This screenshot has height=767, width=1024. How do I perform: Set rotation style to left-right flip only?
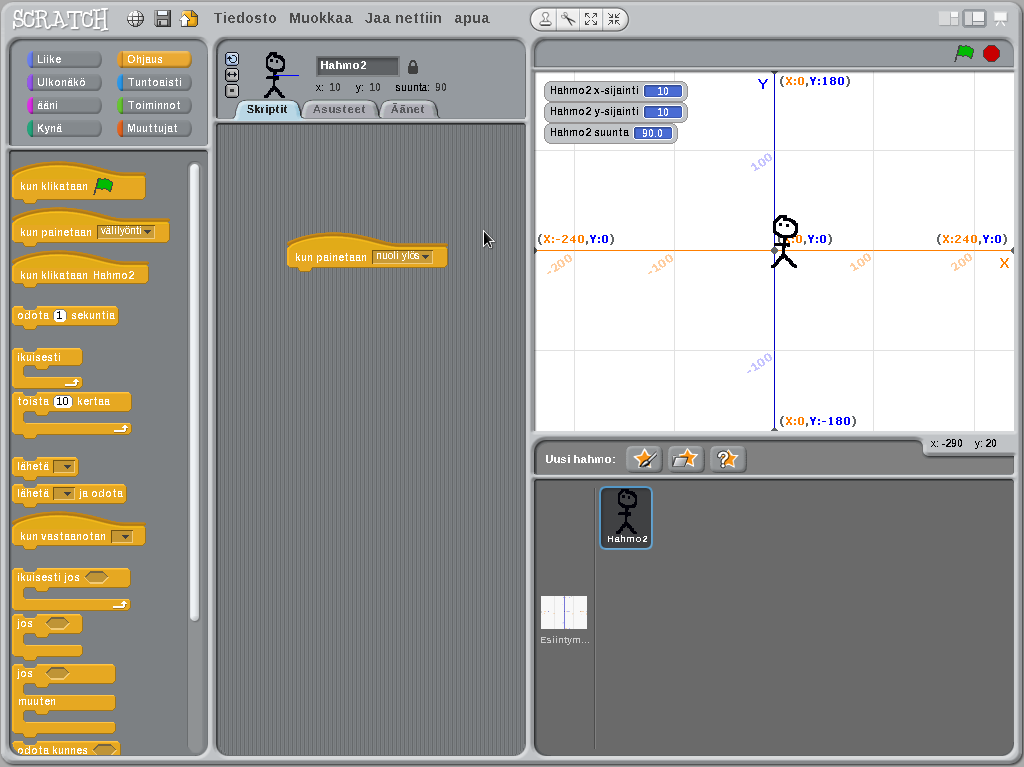[x=232, y=75]
